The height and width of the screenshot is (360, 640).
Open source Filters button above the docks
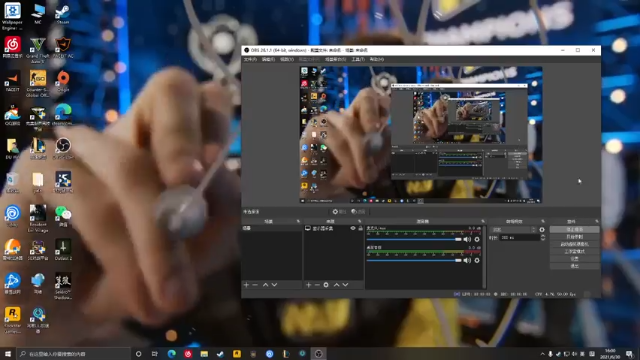358,211
